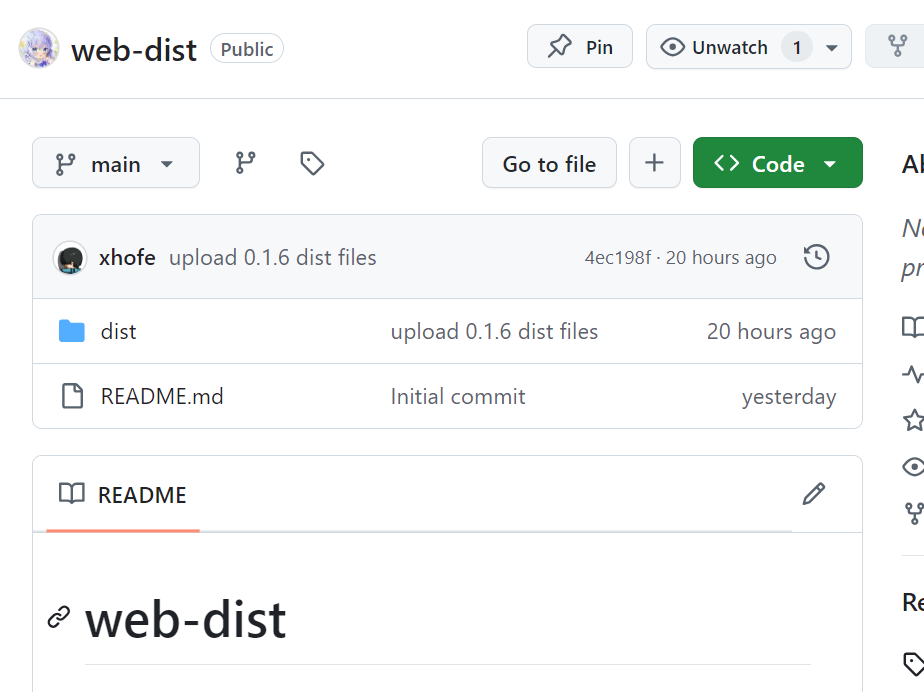Click the Public visibility badge

point(247,49)
